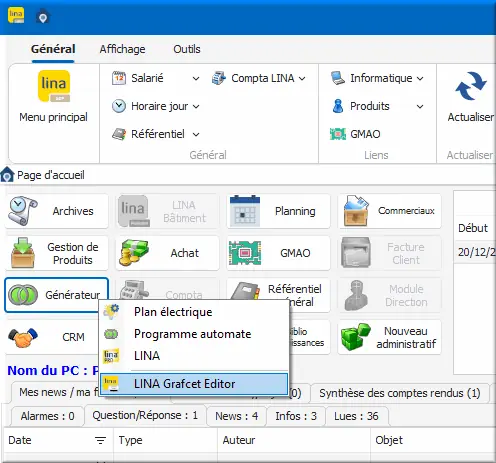Open the Achat money tile
The image size is (496, 463).
tap(167, 253)
